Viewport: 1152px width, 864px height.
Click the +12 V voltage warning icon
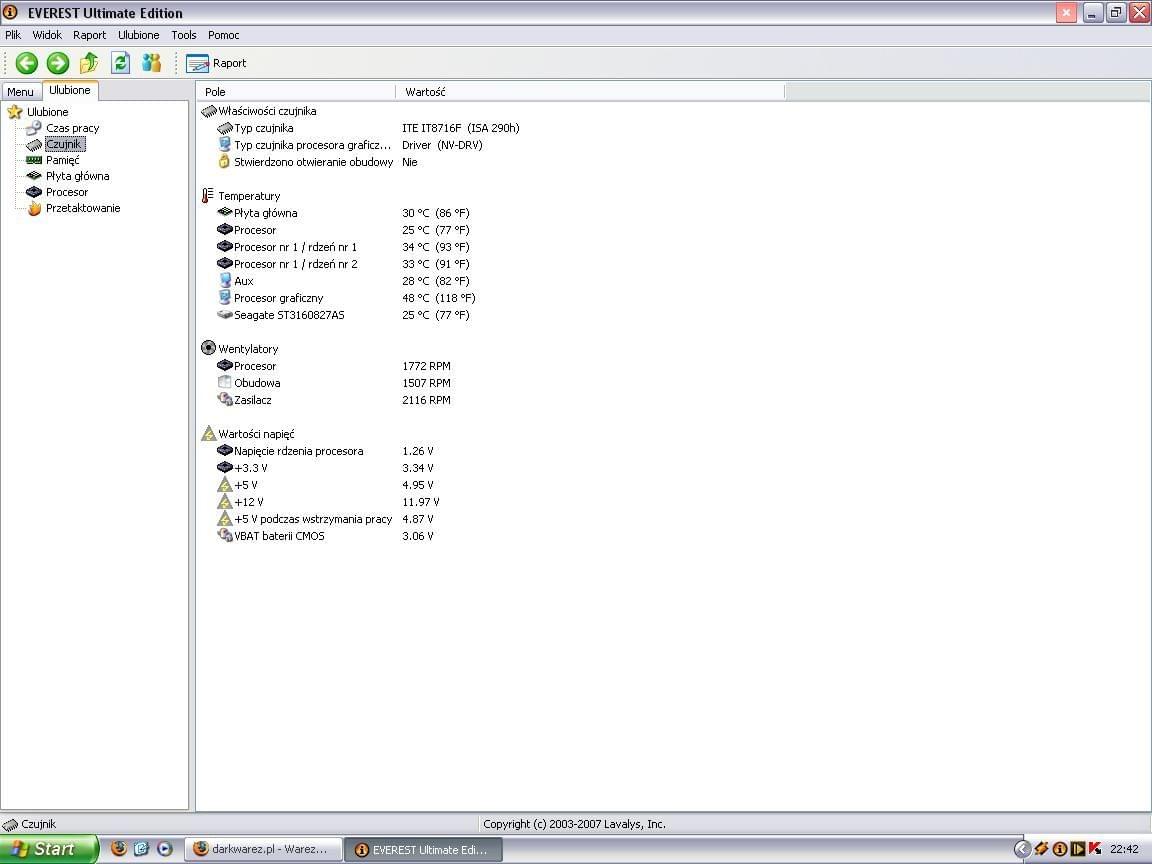[225, 502]
